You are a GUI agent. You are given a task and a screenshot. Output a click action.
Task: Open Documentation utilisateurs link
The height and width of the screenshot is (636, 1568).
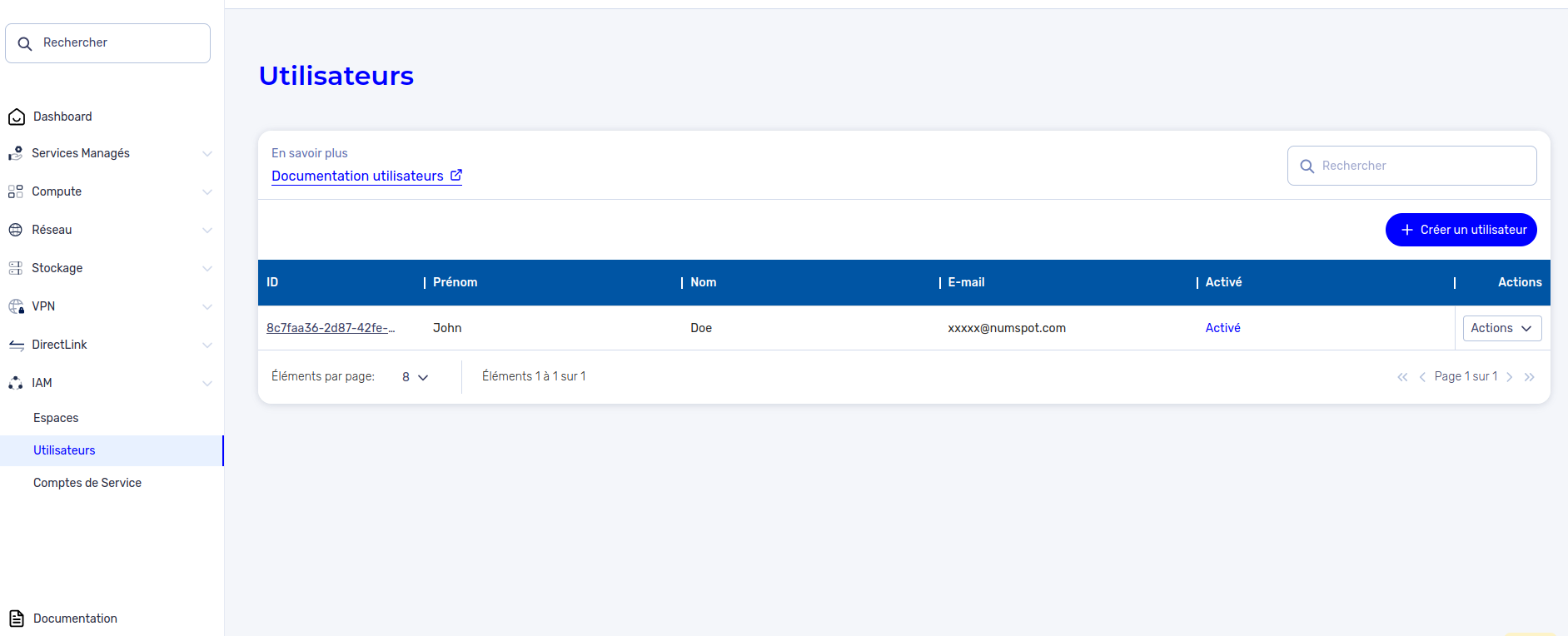point(366,176)
